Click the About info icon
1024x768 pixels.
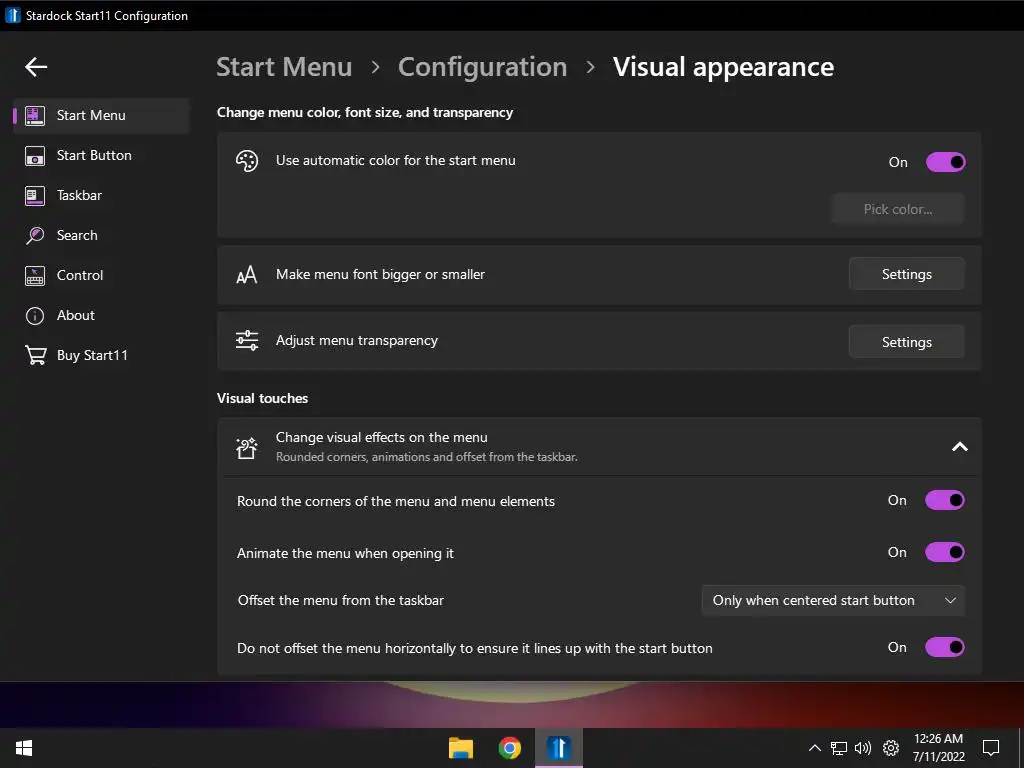click(x=35, y=316)
